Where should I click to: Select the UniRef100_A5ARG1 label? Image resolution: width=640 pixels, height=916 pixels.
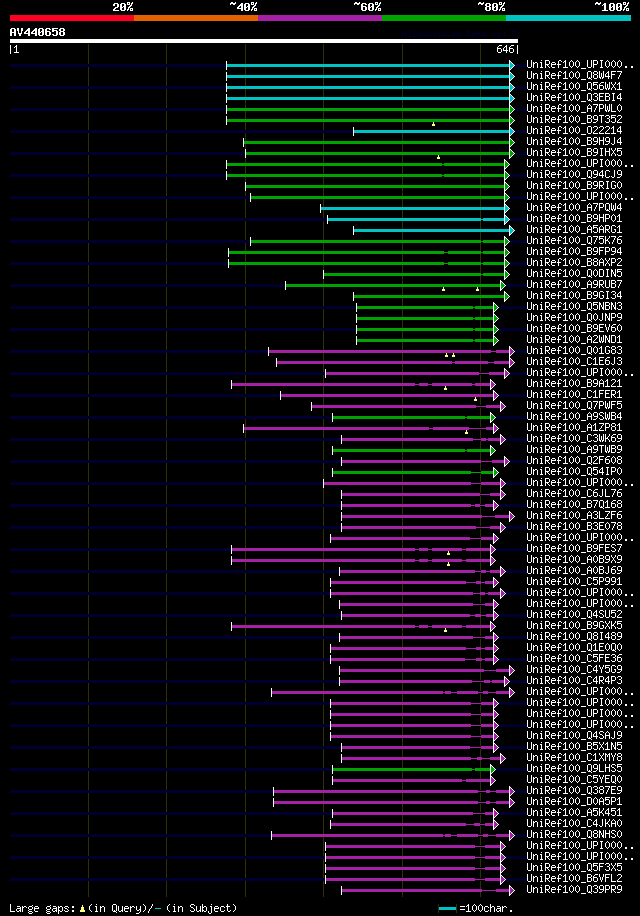point(574,230)
